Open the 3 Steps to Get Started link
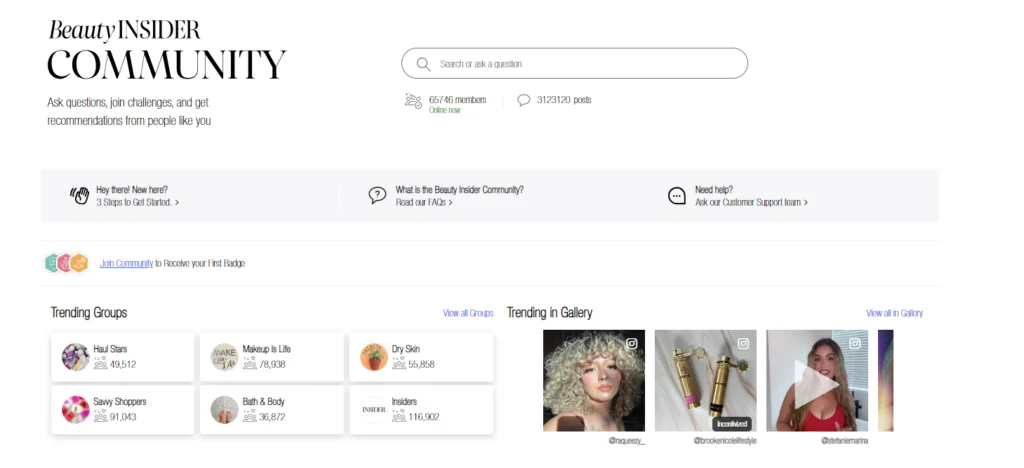1024x468 pixels. [x=137, y=202]
